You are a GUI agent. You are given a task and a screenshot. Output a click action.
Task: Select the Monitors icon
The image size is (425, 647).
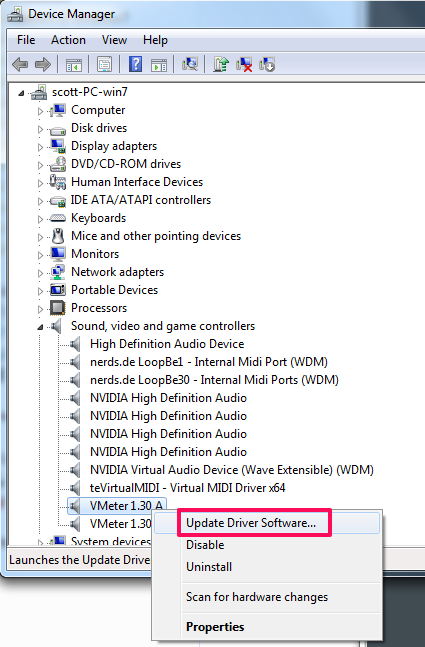57,254
